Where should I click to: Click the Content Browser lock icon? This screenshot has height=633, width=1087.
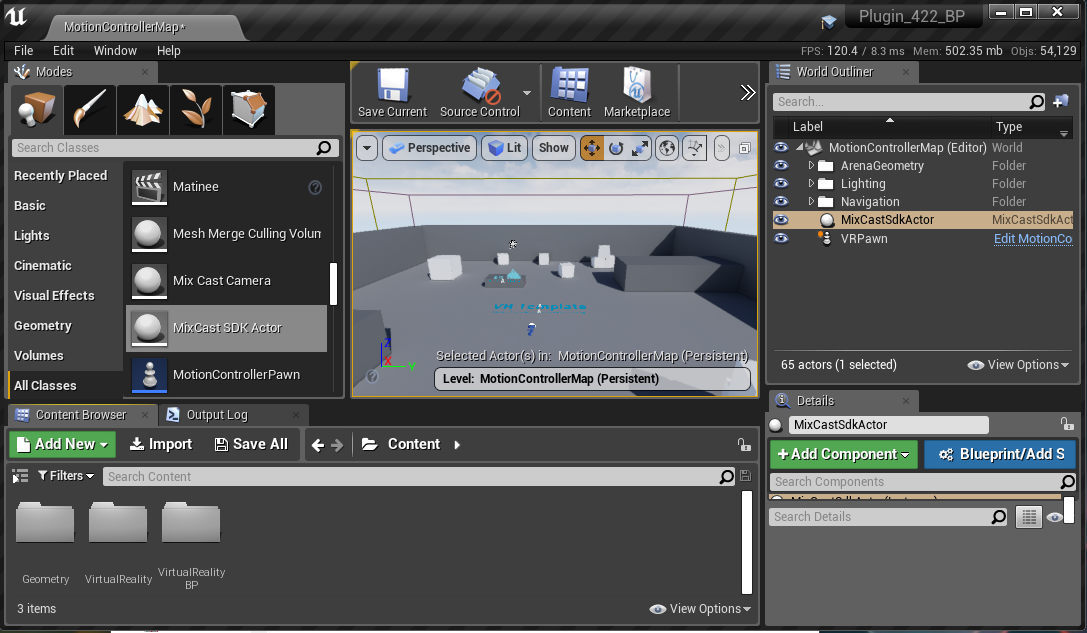click(744, 444)
